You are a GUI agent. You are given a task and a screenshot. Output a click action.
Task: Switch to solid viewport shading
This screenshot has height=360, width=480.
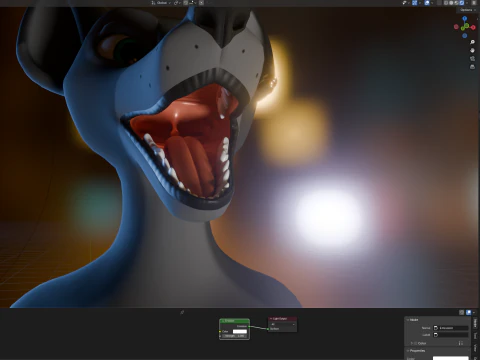451,3
